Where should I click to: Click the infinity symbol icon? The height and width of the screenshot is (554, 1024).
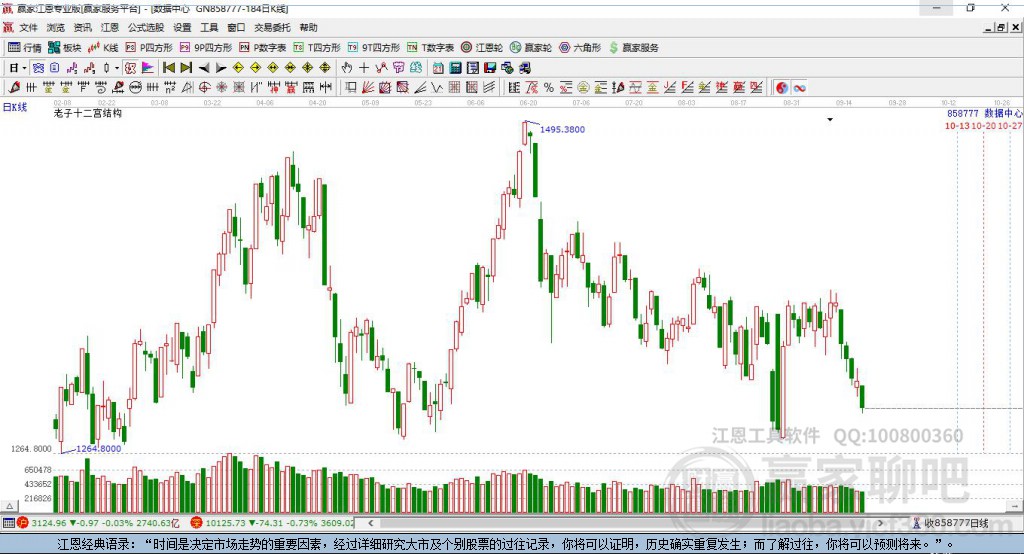(x=799, y=88)
